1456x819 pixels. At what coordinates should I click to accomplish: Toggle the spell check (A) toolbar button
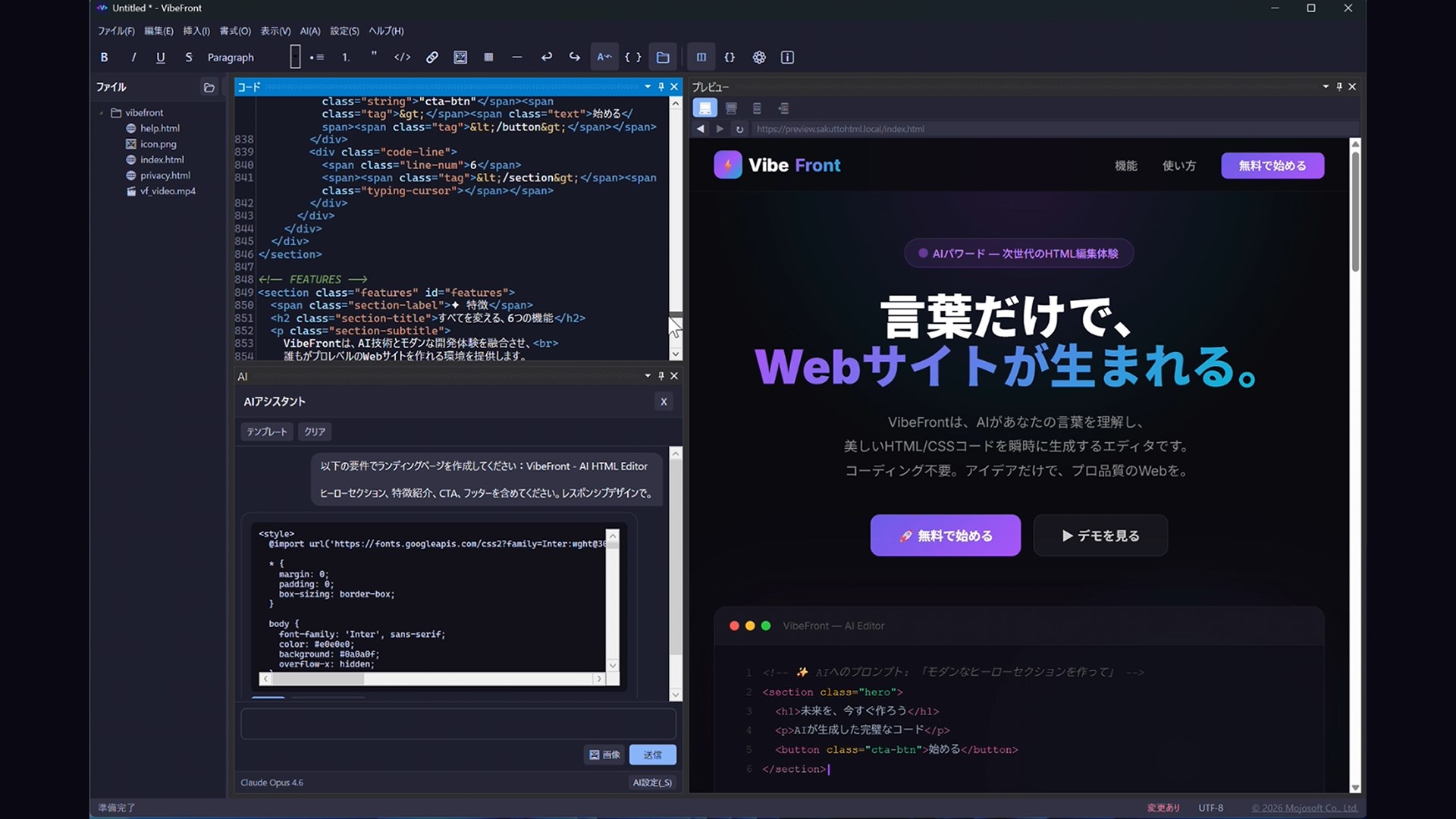604,58
